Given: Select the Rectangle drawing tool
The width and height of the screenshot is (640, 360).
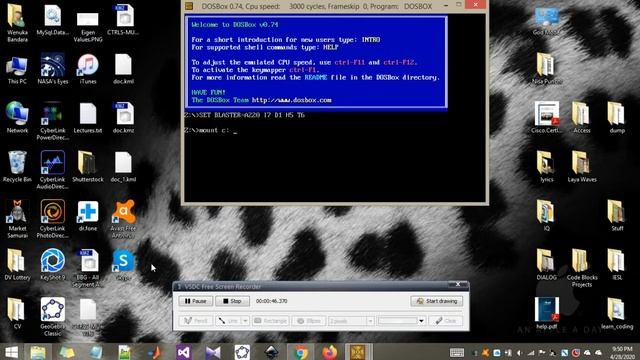Looking at the screenshot, I should pyautogui.click(x=271, y=321).
